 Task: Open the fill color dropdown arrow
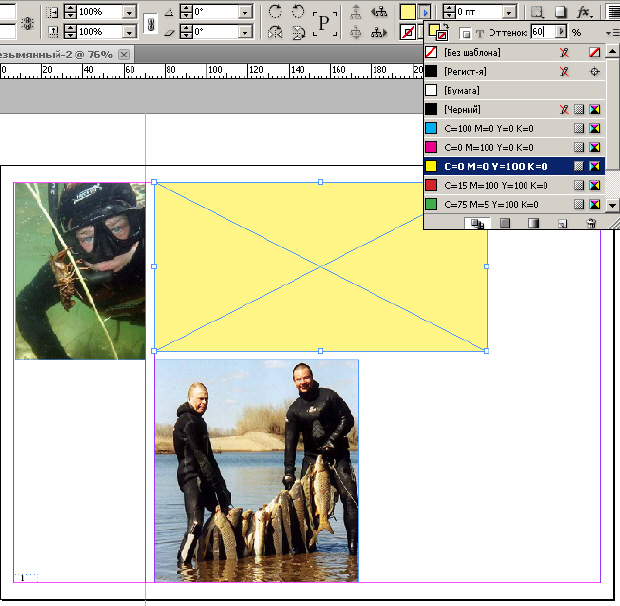click(x=425, y=12)
